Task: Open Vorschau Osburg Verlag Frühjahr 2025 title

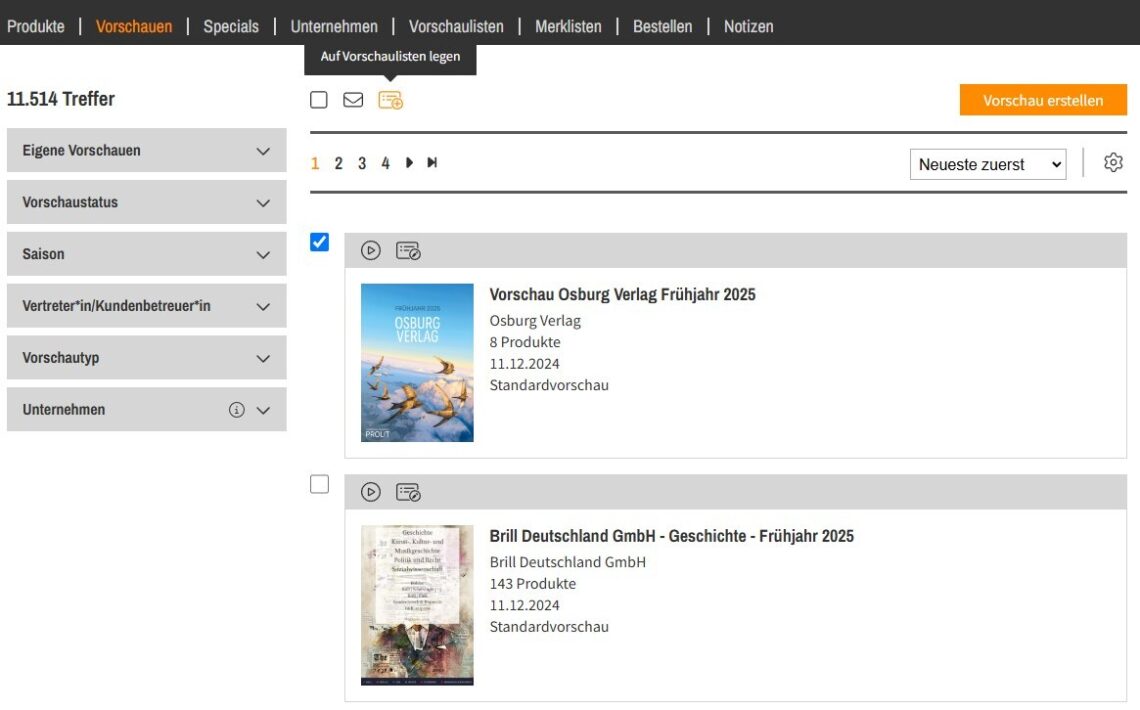Action: point(622,294)
